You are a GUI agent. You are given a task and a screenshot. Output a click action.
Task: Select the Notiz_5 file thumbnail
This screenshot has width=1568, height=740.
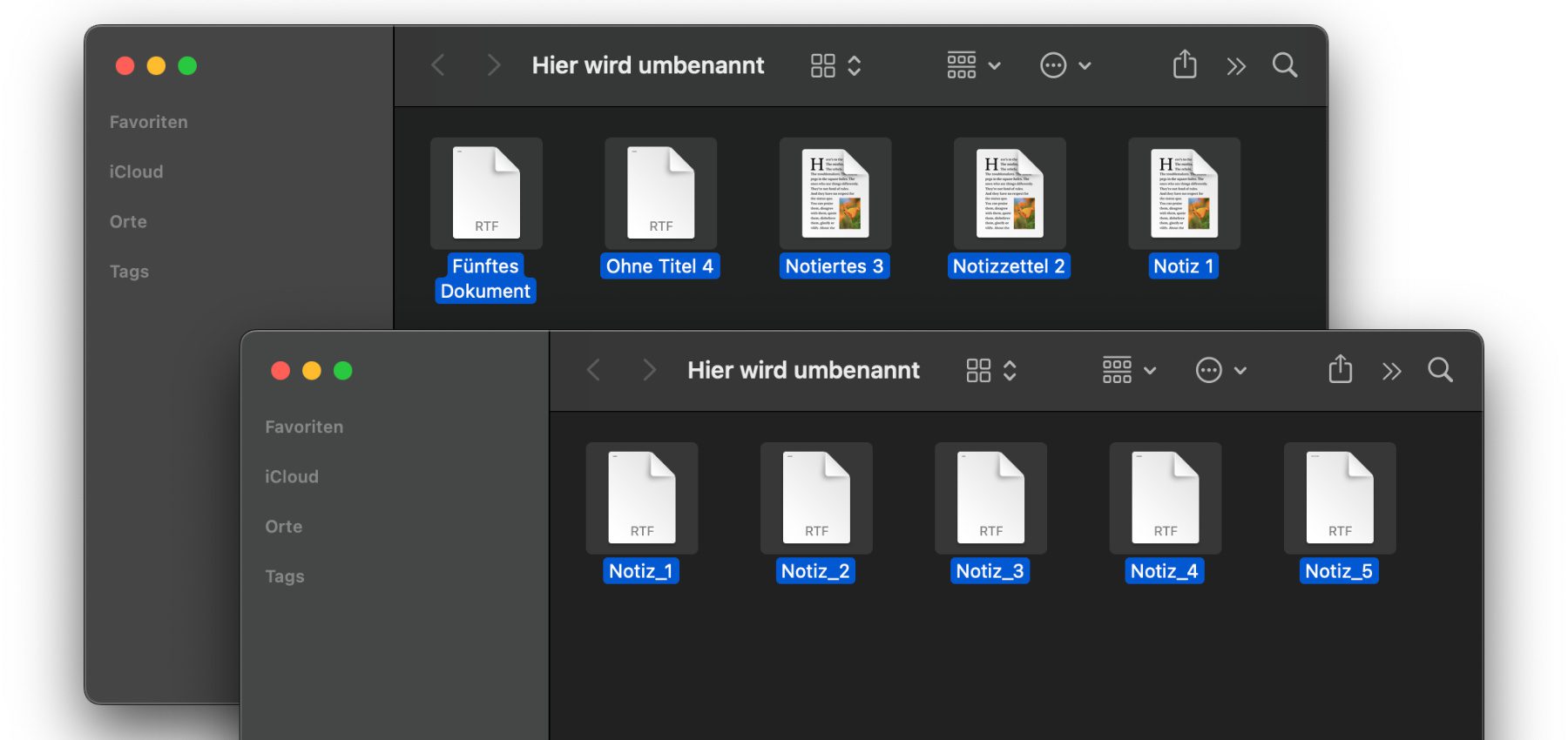coord(1340,498)
